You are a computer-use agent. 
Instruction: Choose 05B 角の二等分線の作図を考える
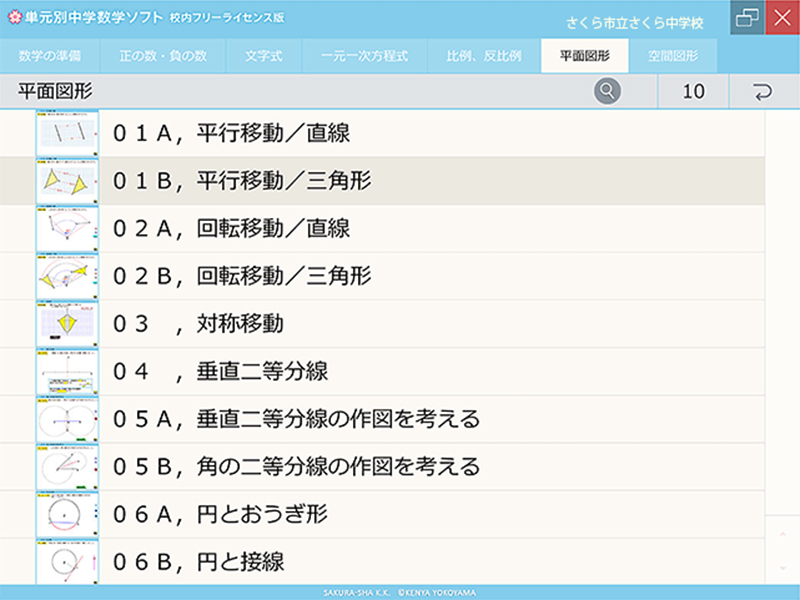296,467
